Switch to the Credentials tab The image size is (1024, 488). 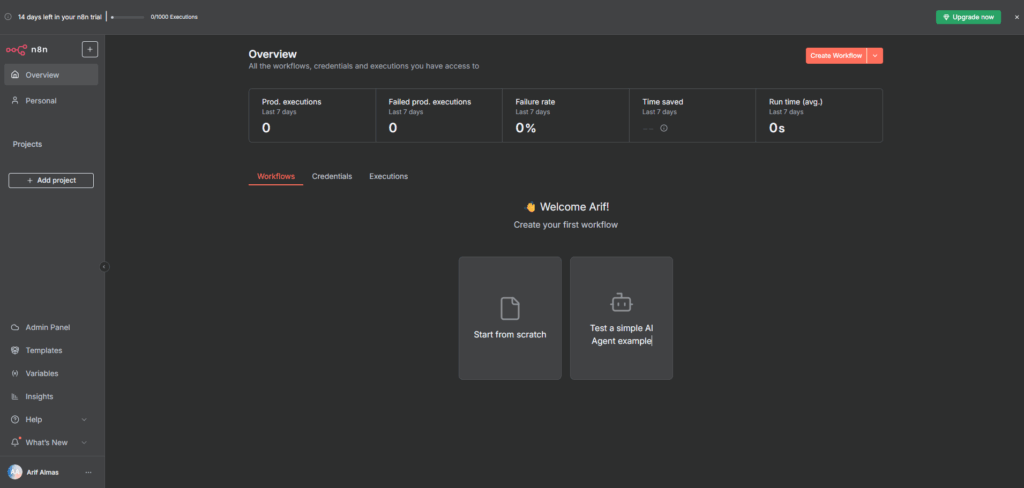332,176
